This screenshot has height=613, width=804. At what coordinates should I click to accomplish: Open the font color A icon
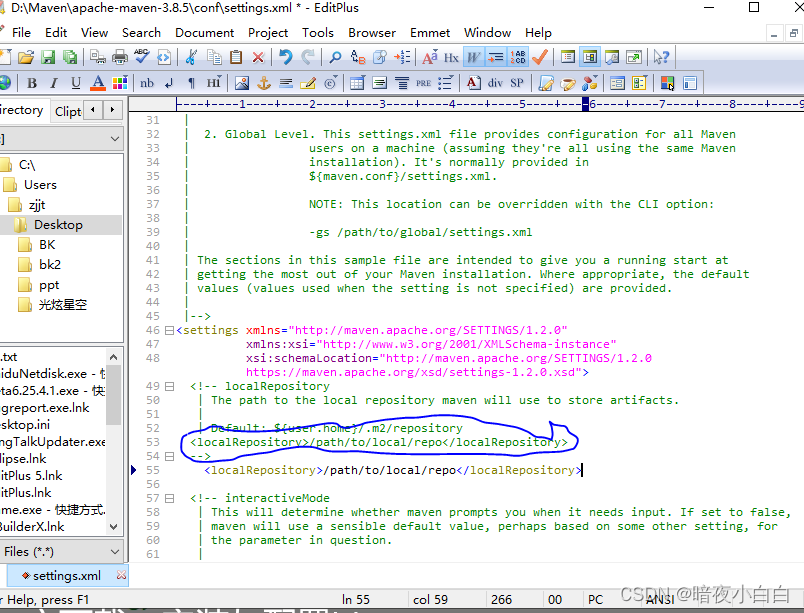click(97, 83)
